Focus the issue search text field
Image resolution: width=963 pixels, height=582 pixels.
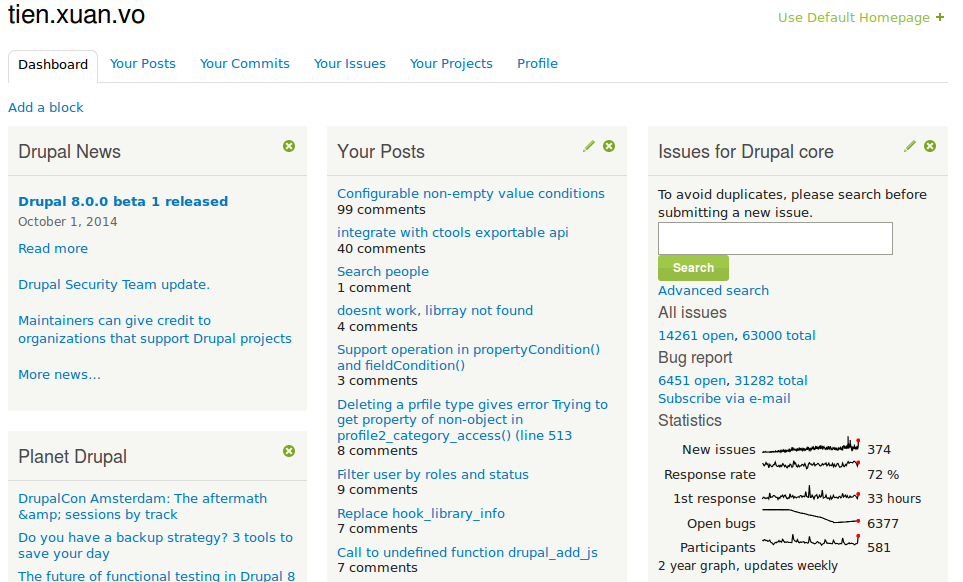(775, 238)
